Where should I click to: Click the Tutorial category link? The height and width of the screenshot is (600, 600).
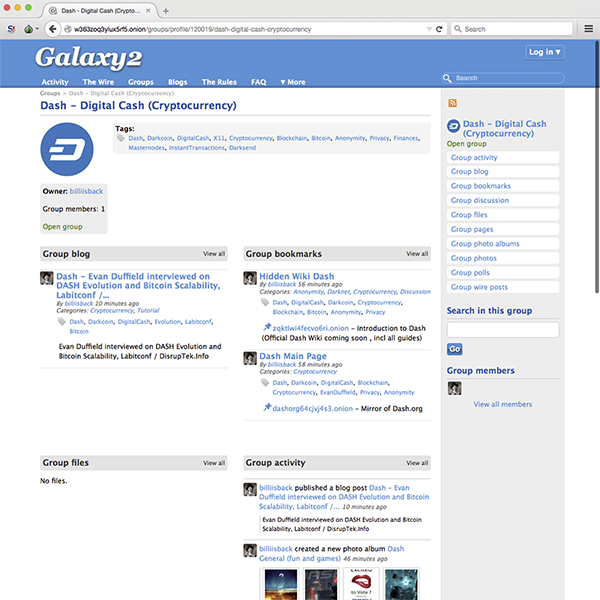148,310
